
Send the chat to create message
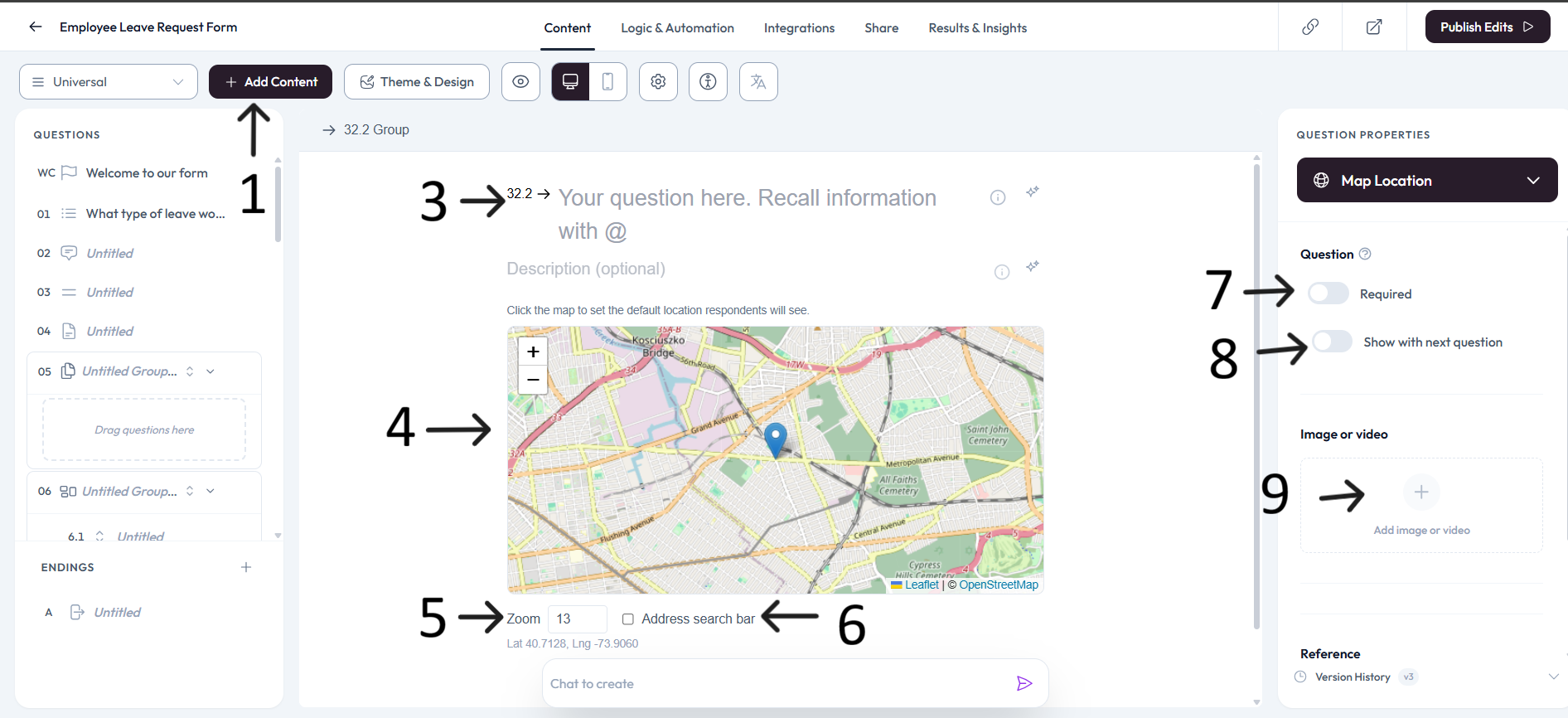tap(1024, 683)
